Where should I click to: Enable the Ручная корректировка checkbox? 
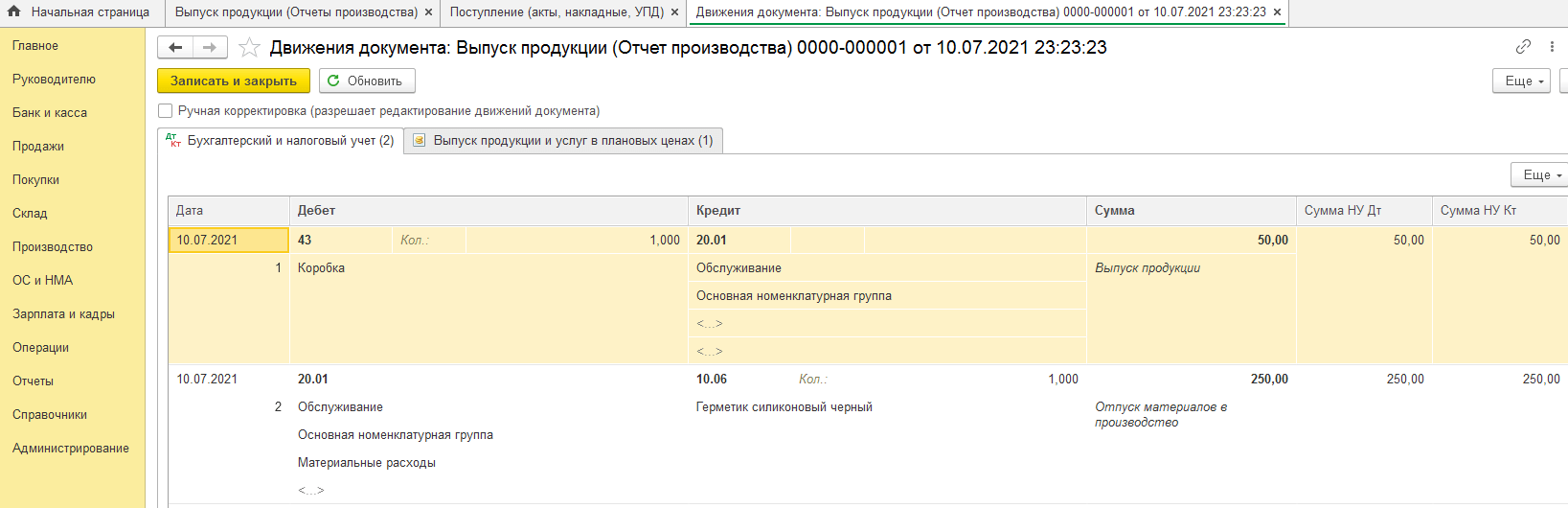point(166,111)
